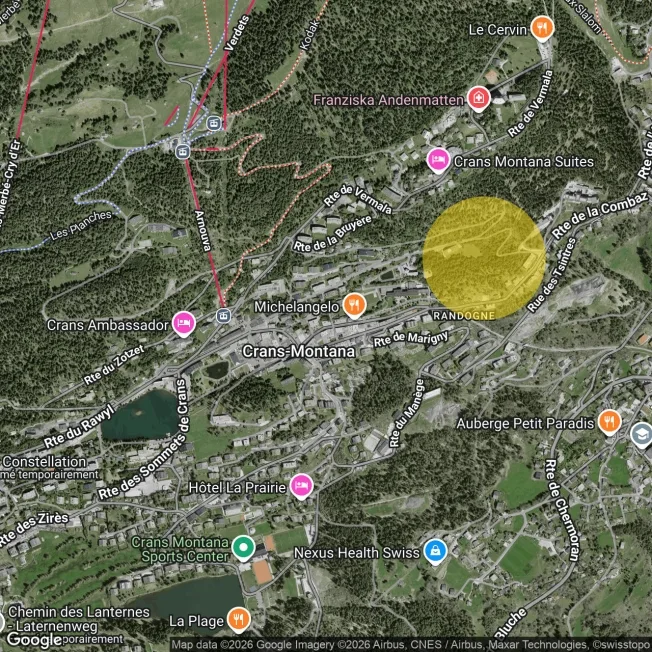Click the La Plage label
This screenshot has height=652, width=652.
point(196,621)
